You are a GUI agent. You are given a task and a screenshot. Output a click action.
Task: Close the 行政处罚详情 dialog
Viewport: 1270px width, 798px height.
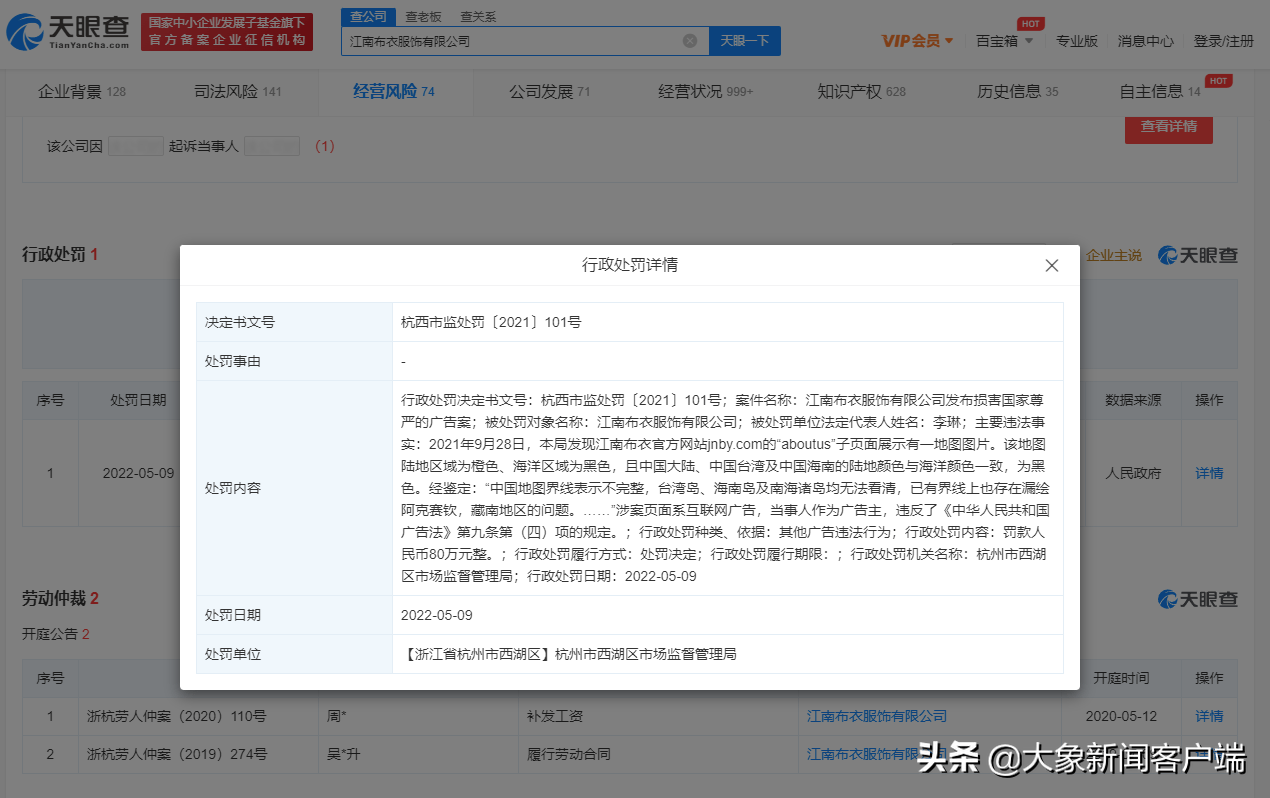(x=1051, y=265)
